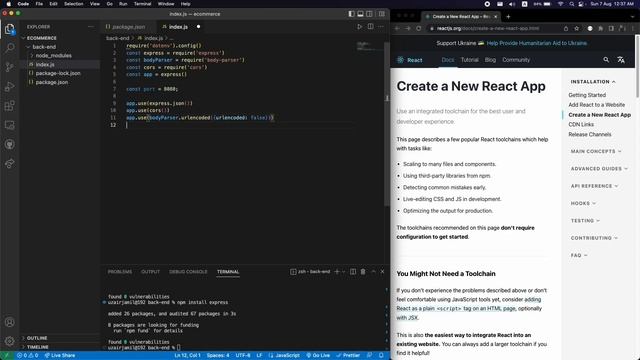Open Getting Started docs link
640x360 pixels.
coord(587,95)
